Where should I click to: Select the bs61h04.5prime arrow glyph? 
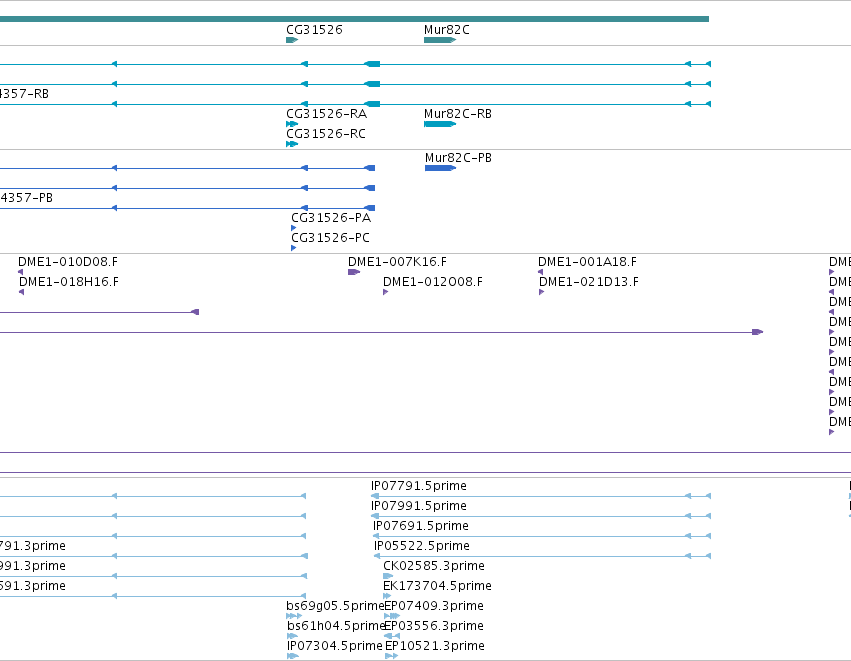pos(292,636)
